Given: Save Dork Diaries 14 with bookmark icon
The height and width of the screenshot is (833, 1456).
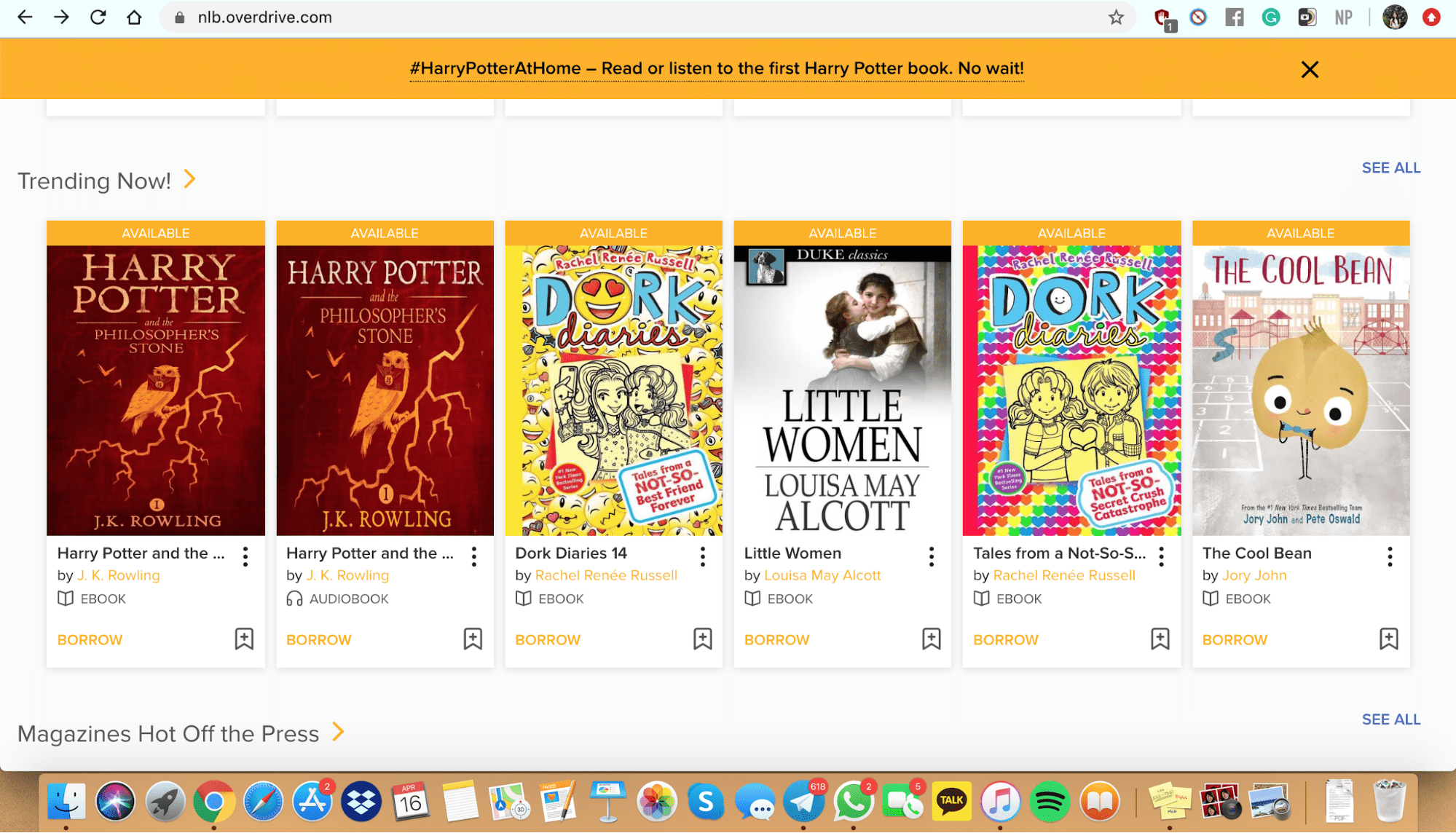Looking at the screenshot, I should (702, 639).
